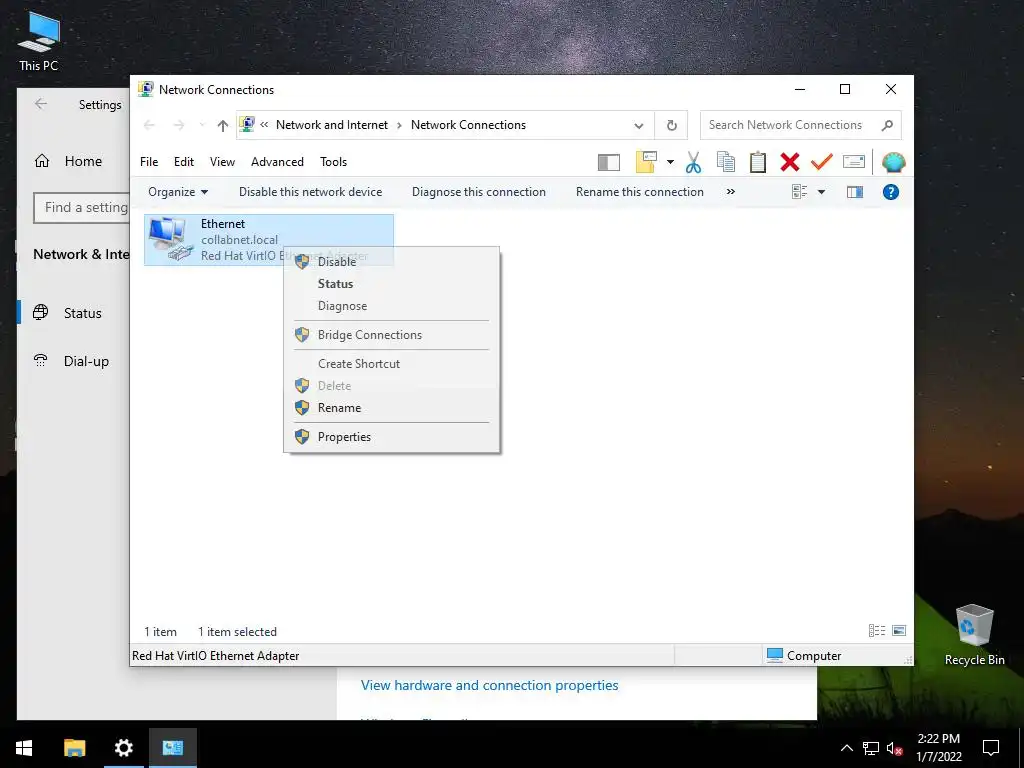1024x768 pixels.
Task: Click the Back arrow in Network Connections
Action: [x=149, y=125]
